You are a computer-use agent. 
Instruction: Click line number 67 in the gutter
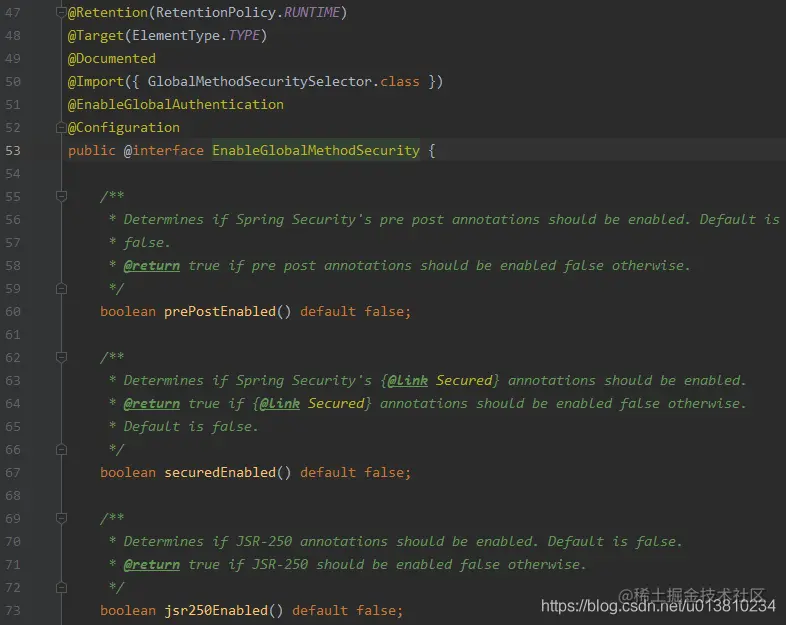tap(13, 473)
